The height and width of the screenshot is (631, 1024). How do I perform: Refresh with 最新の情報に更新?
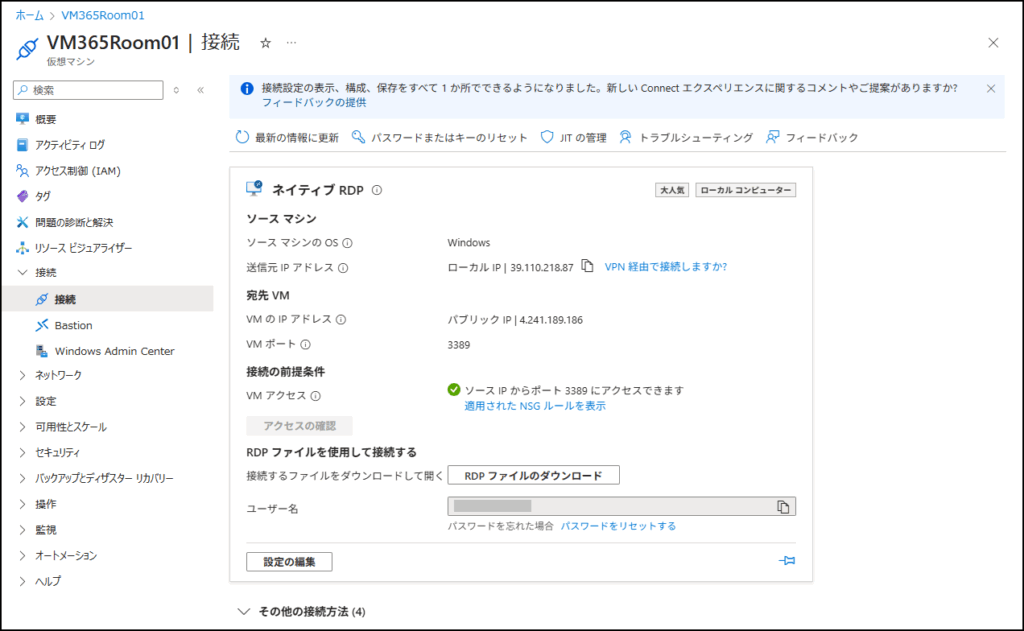coord(287,137)
